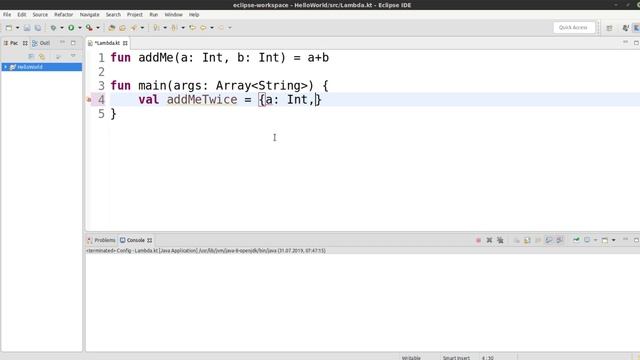Screen dimensions: 640x360
Task: Open the File menu
Action: (7, 15)
